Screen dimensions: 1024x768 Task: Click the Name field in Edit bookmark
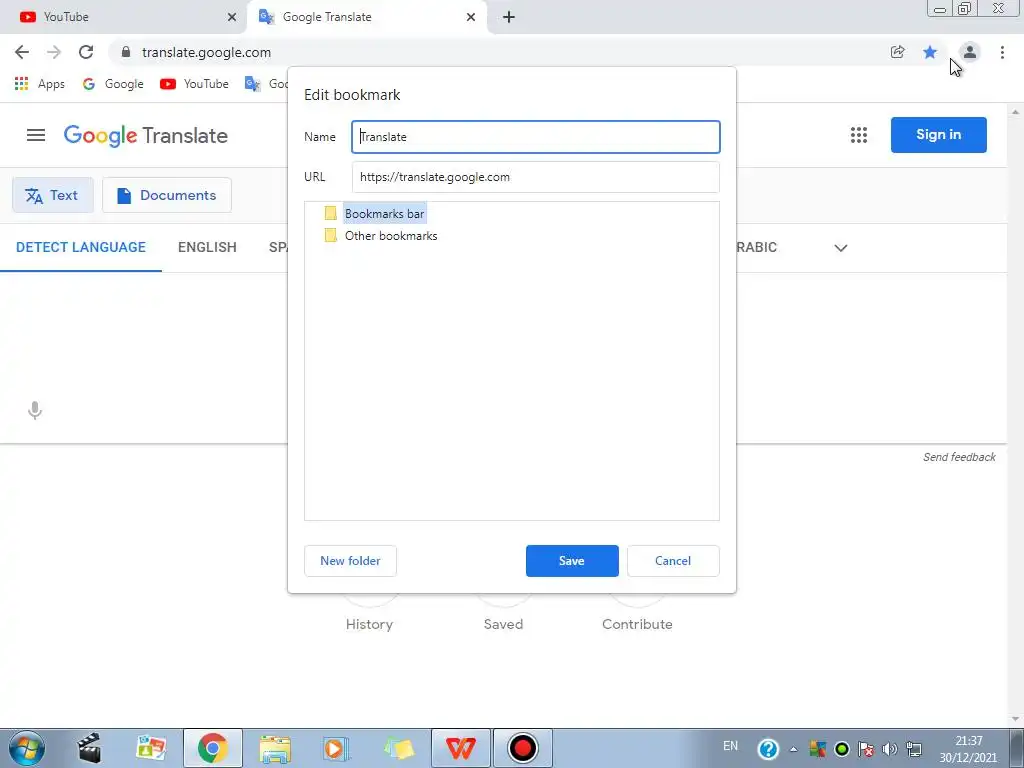[536, 136]
